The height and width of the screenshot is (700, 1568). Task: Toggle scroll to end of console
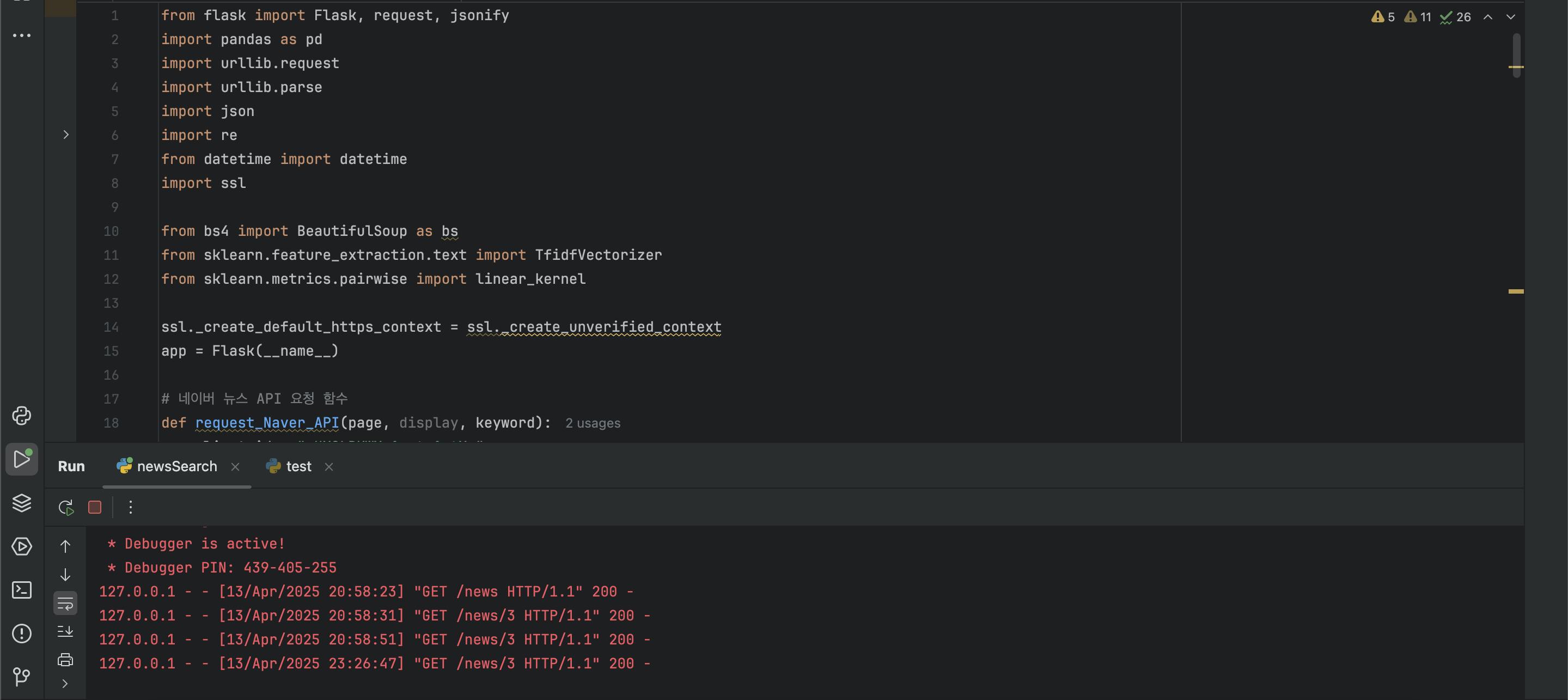[x=65, y=631]
